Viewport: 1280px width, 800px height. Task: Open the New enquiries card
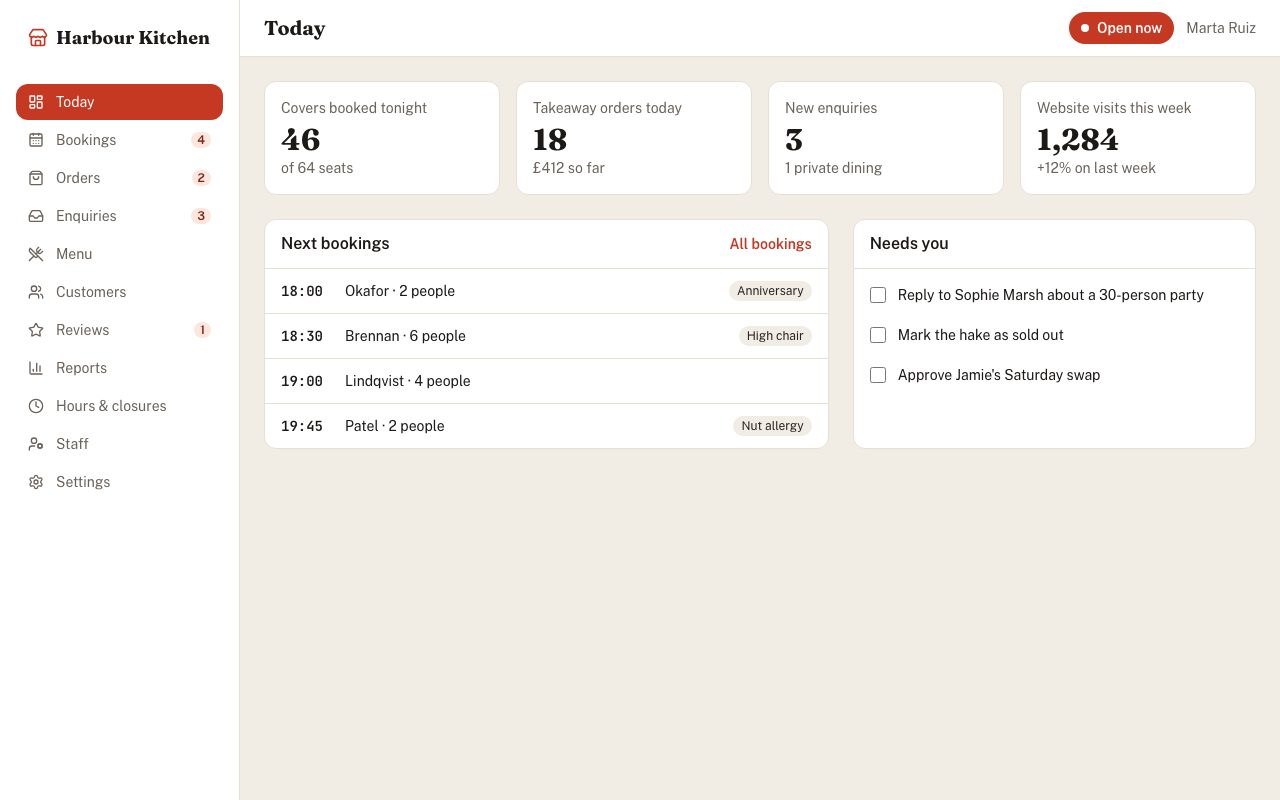[886, 138]
